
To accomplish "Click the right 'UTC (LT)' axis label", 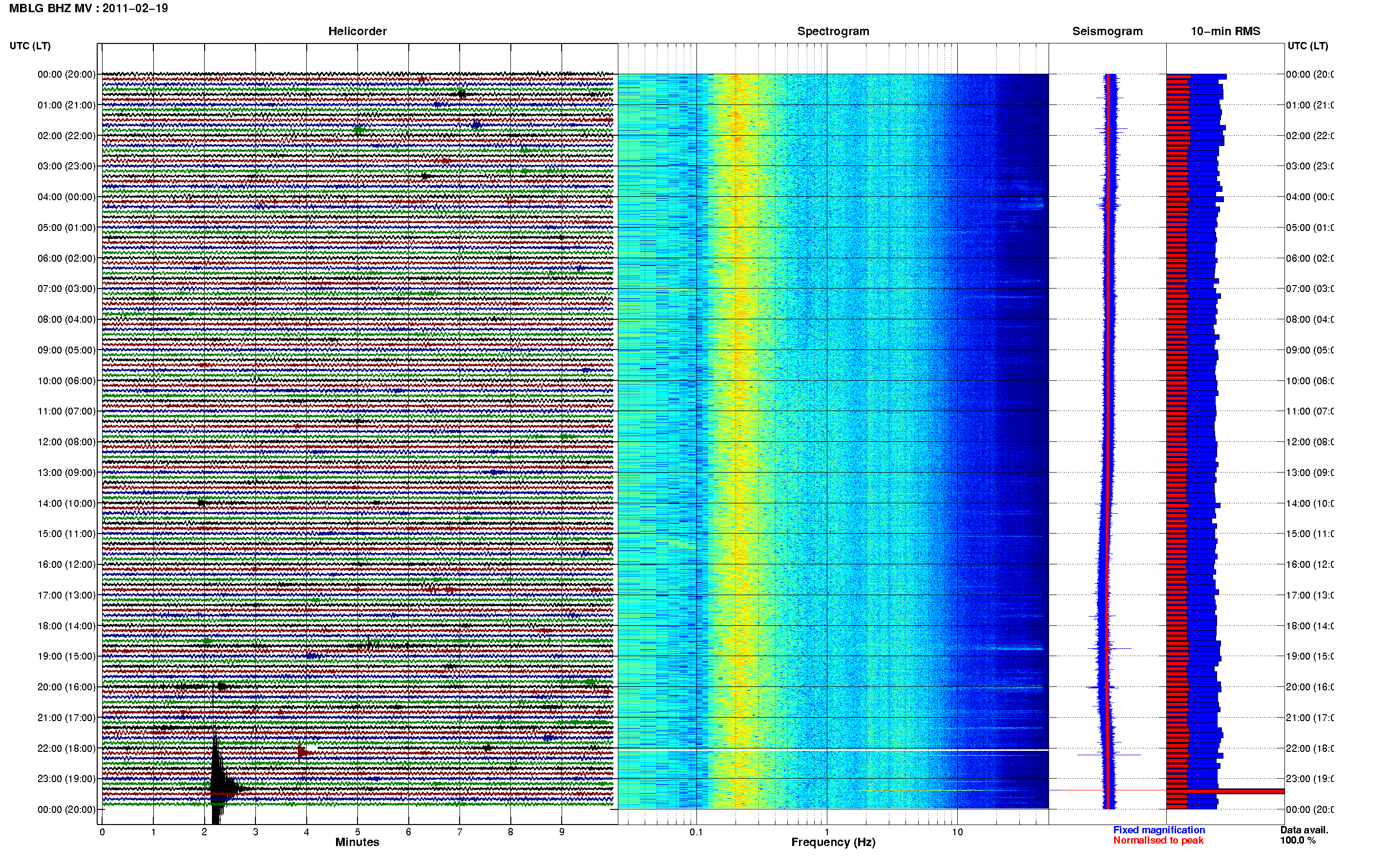I will tap(1307, 46).
